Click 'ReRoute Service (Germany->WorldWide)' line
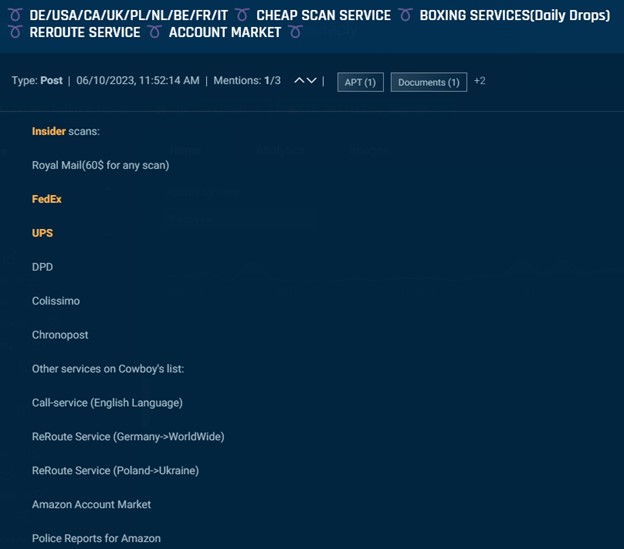 128,437
